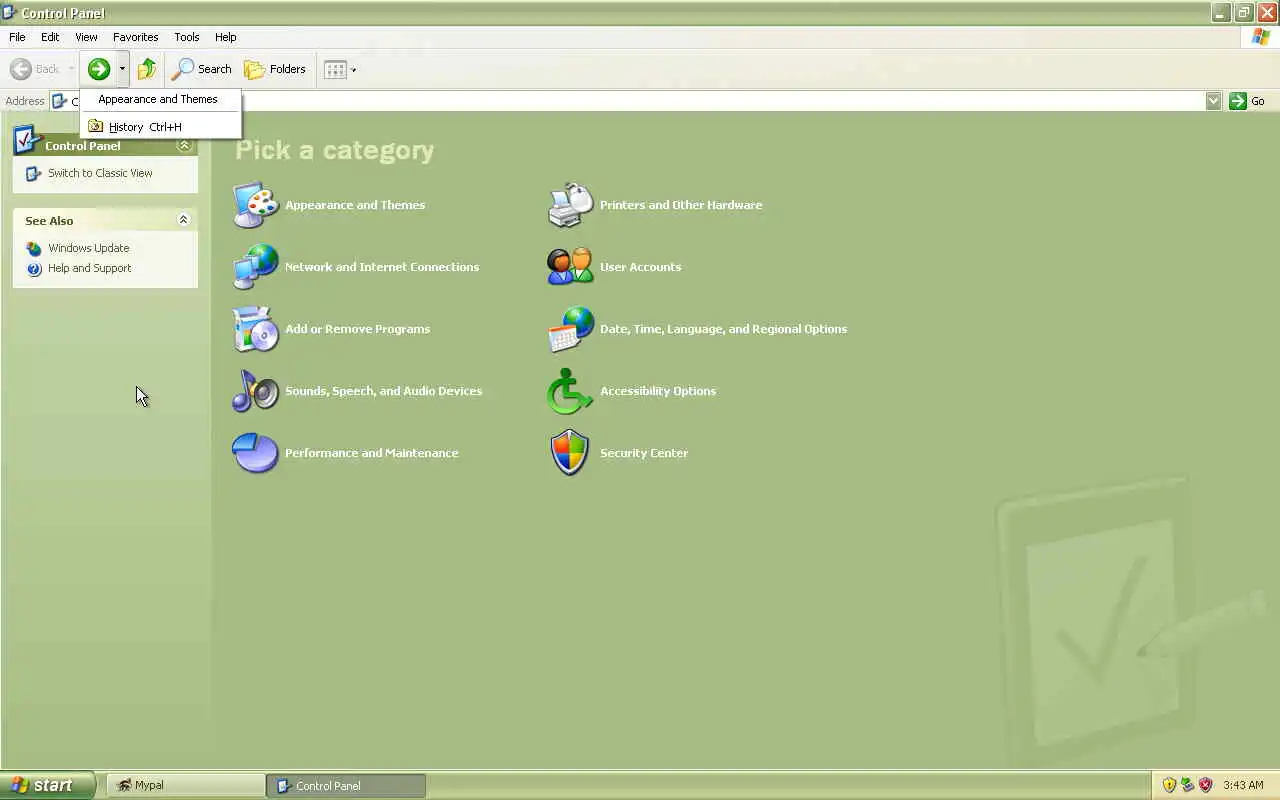Click the Search toolbar button

[201, 69]
